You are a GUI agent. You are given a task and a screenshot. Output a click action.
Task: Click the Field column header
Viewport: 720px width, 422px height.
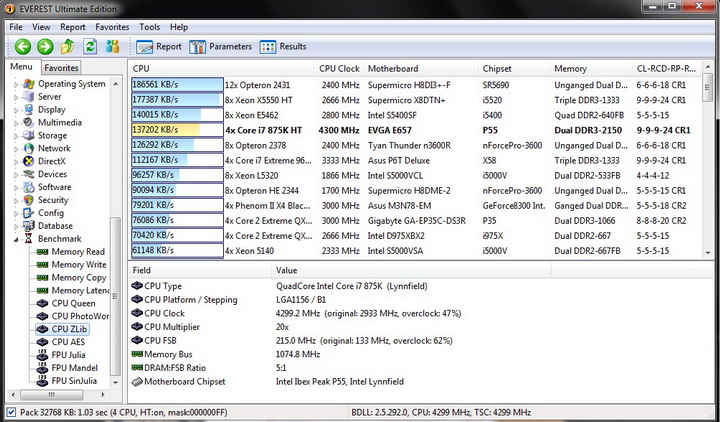(200, 270)
